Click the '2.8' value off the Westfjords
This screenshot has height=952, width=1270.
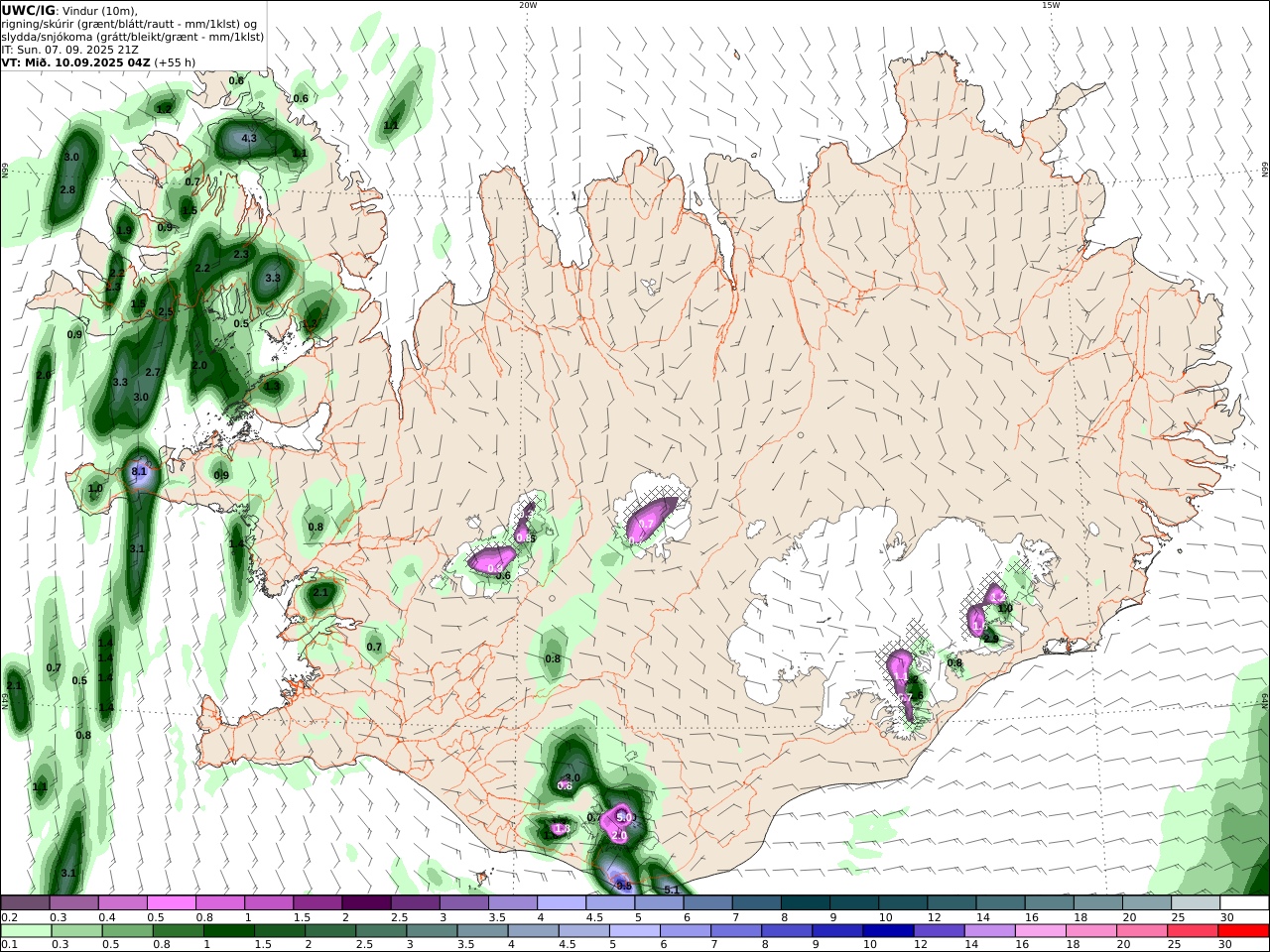pyautogui.click(x=67, y=189)
